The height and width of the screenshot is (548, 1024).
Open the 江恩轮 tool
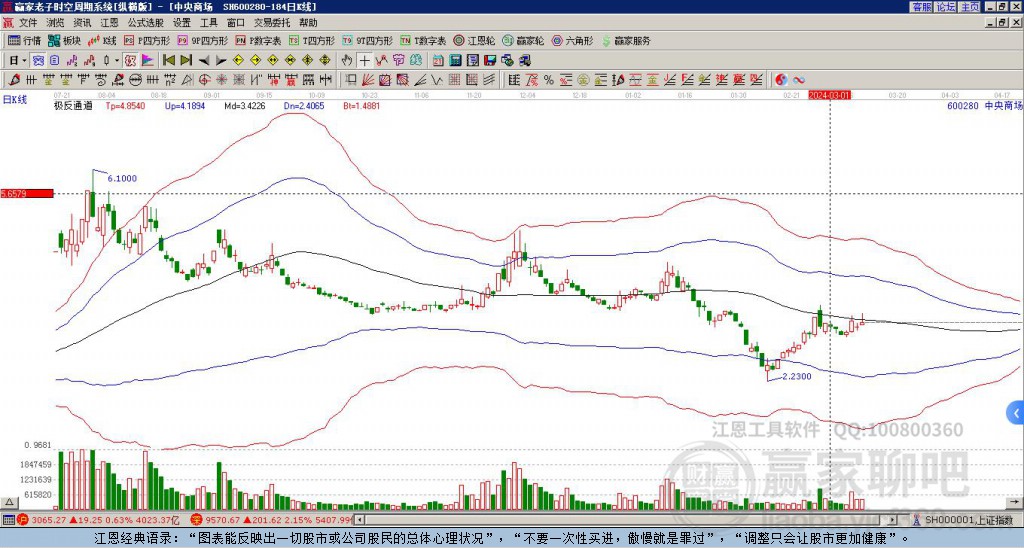(x=473, y=40)
